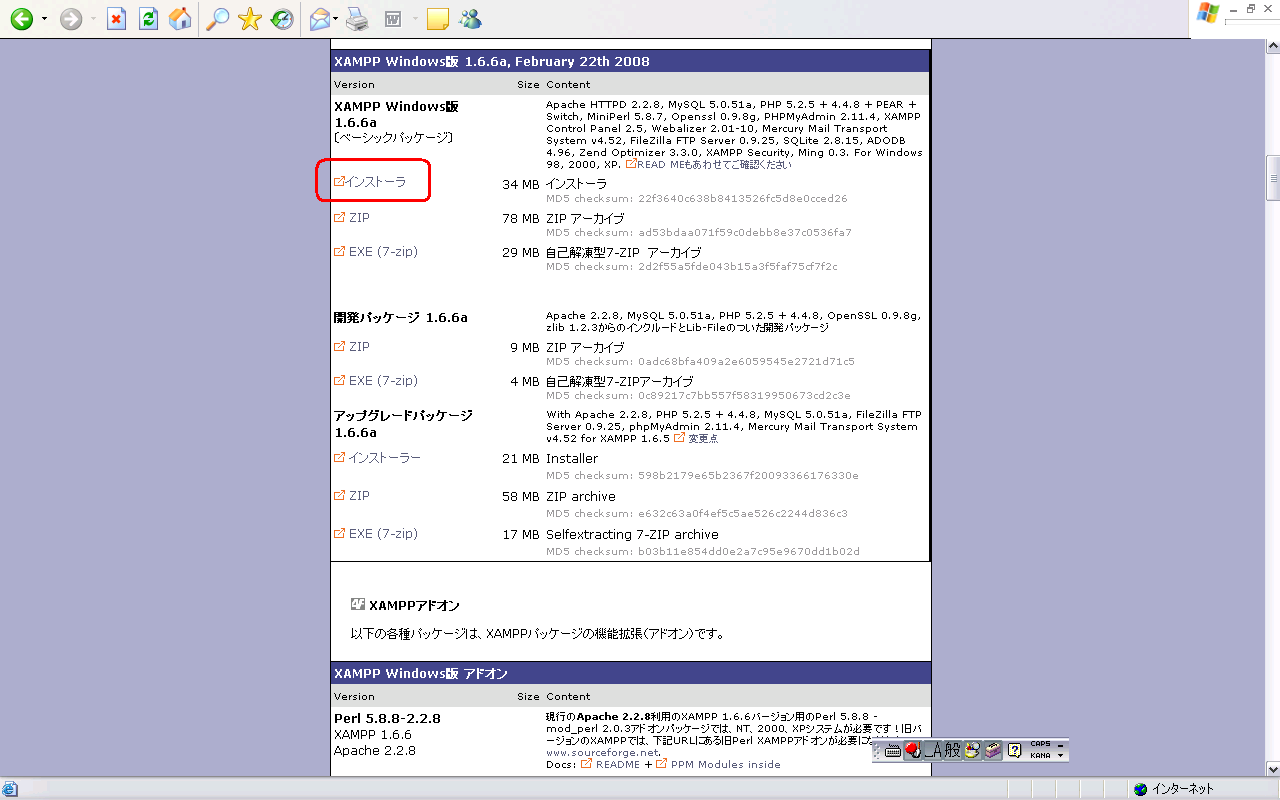
Task: Open IME Help question mark icon
Action: (1014, 750)
